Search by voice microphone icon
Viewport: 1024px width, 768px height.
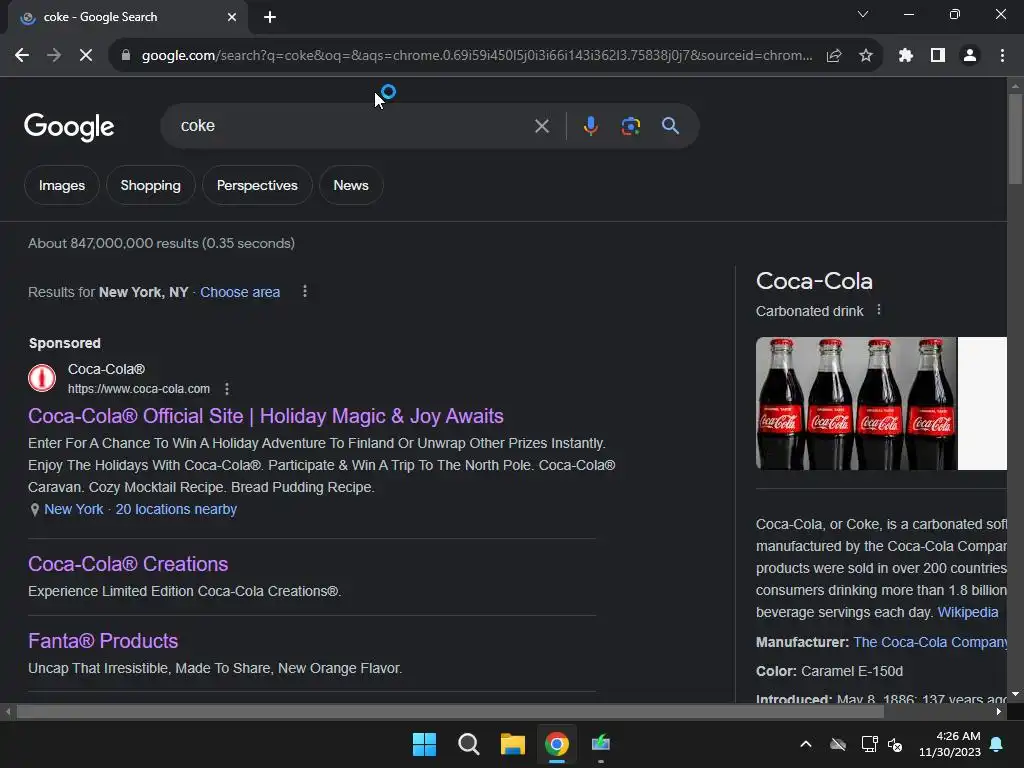(x=590, y=126)
